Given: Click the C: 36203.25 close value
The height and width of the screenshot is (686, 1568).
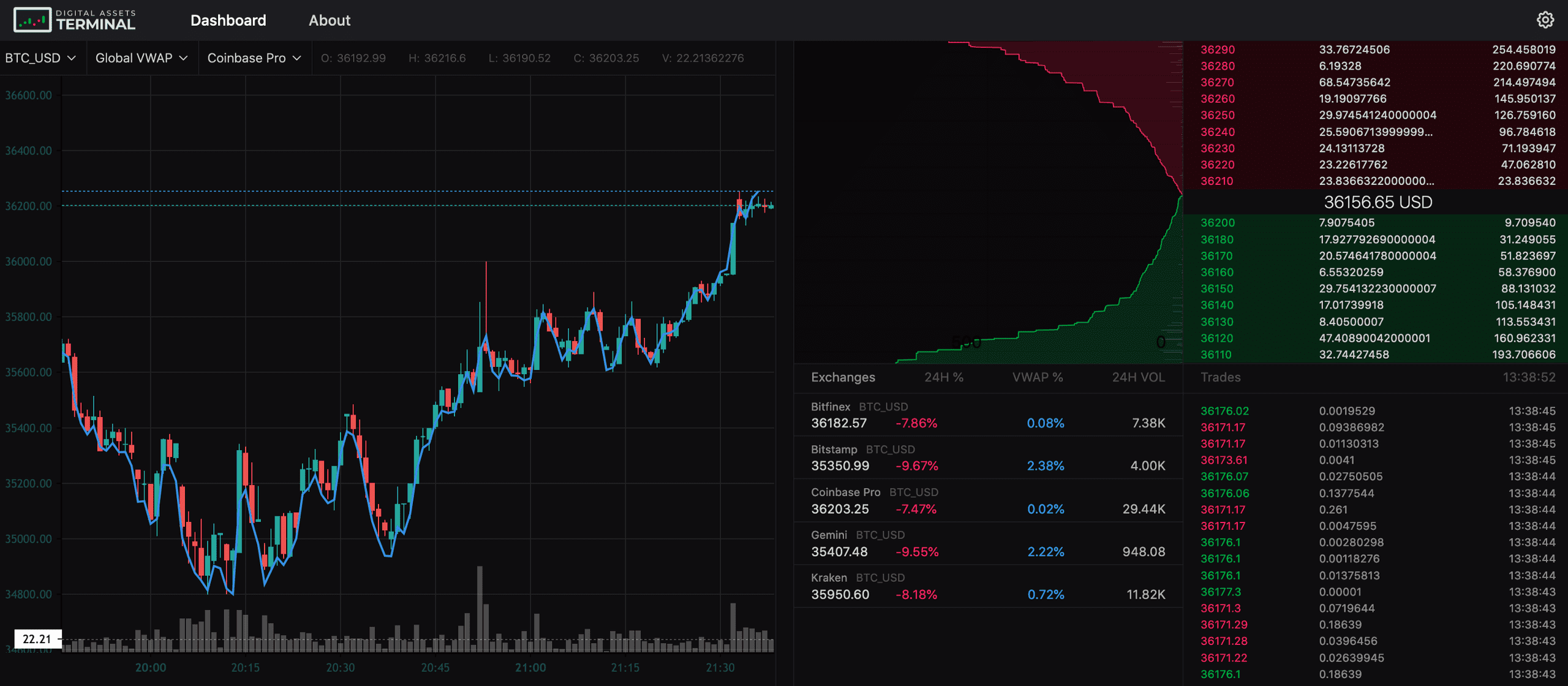Looking at the screenshot, I should click(x=606, y=58).
